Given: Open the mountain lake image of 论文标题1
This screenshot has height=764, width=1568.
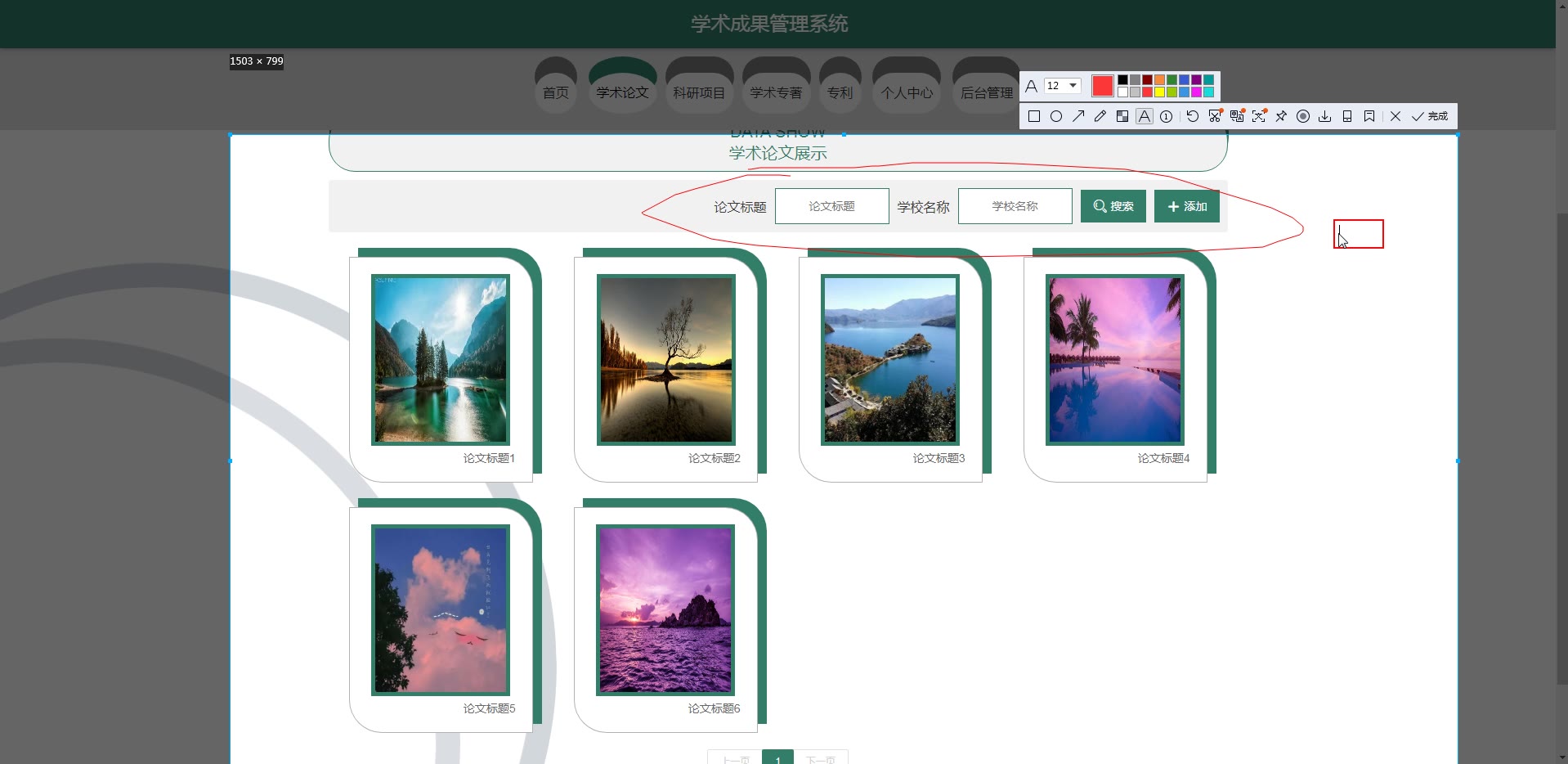Looking at the screenshot, I should click(441, 360).
